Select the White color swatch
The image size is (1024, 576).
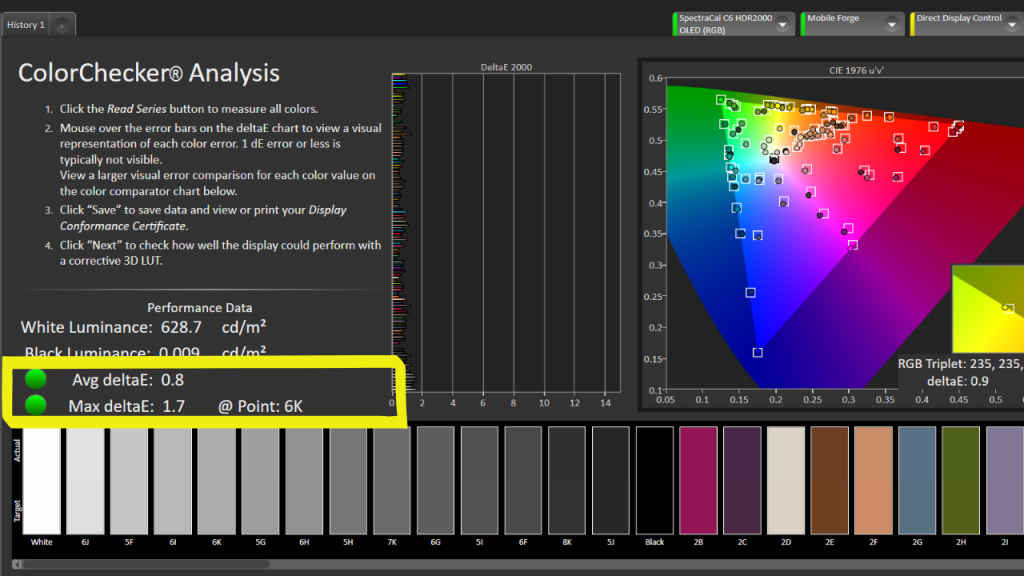click(41, 480)
